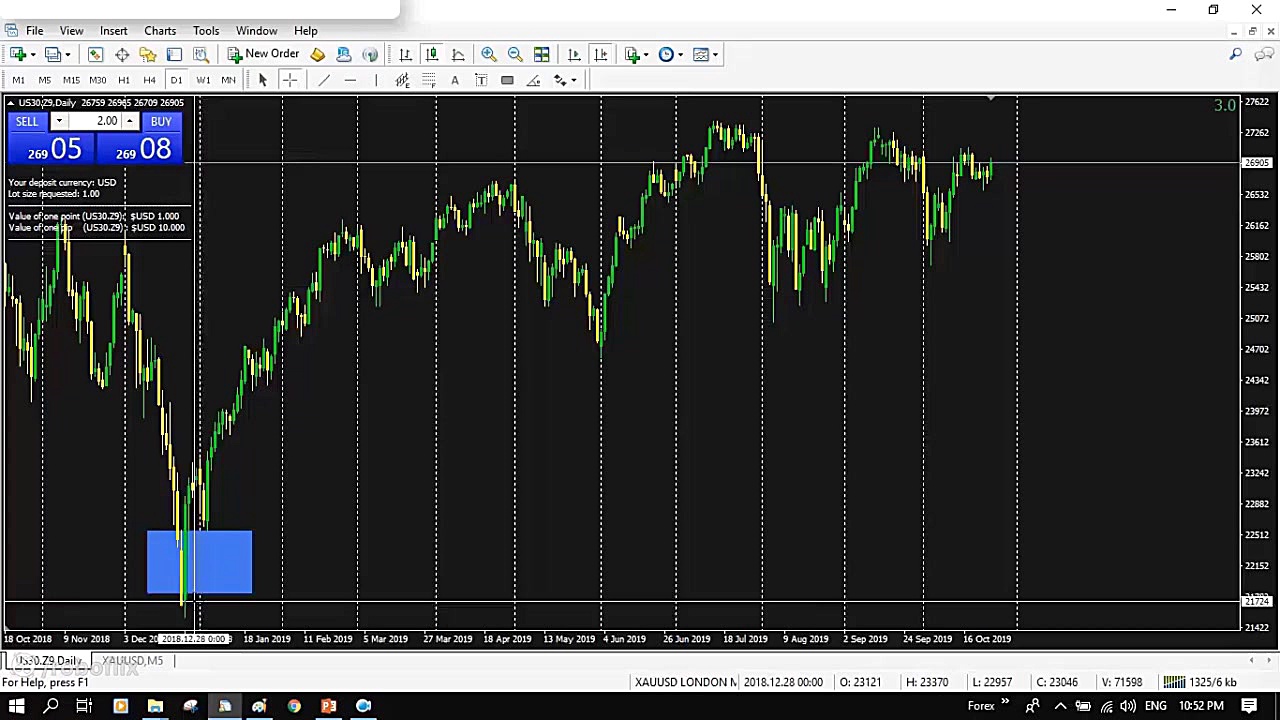The width and height of the screenshot is (1280, 720).
Task: Toggle the Terminal panel icon
Action: pos(174,54)
